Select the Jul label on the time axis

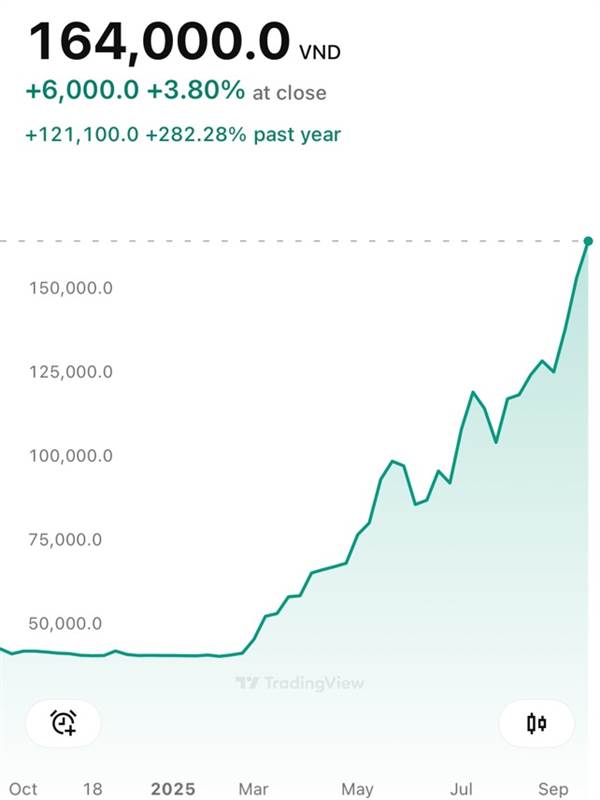coord(461,789)
